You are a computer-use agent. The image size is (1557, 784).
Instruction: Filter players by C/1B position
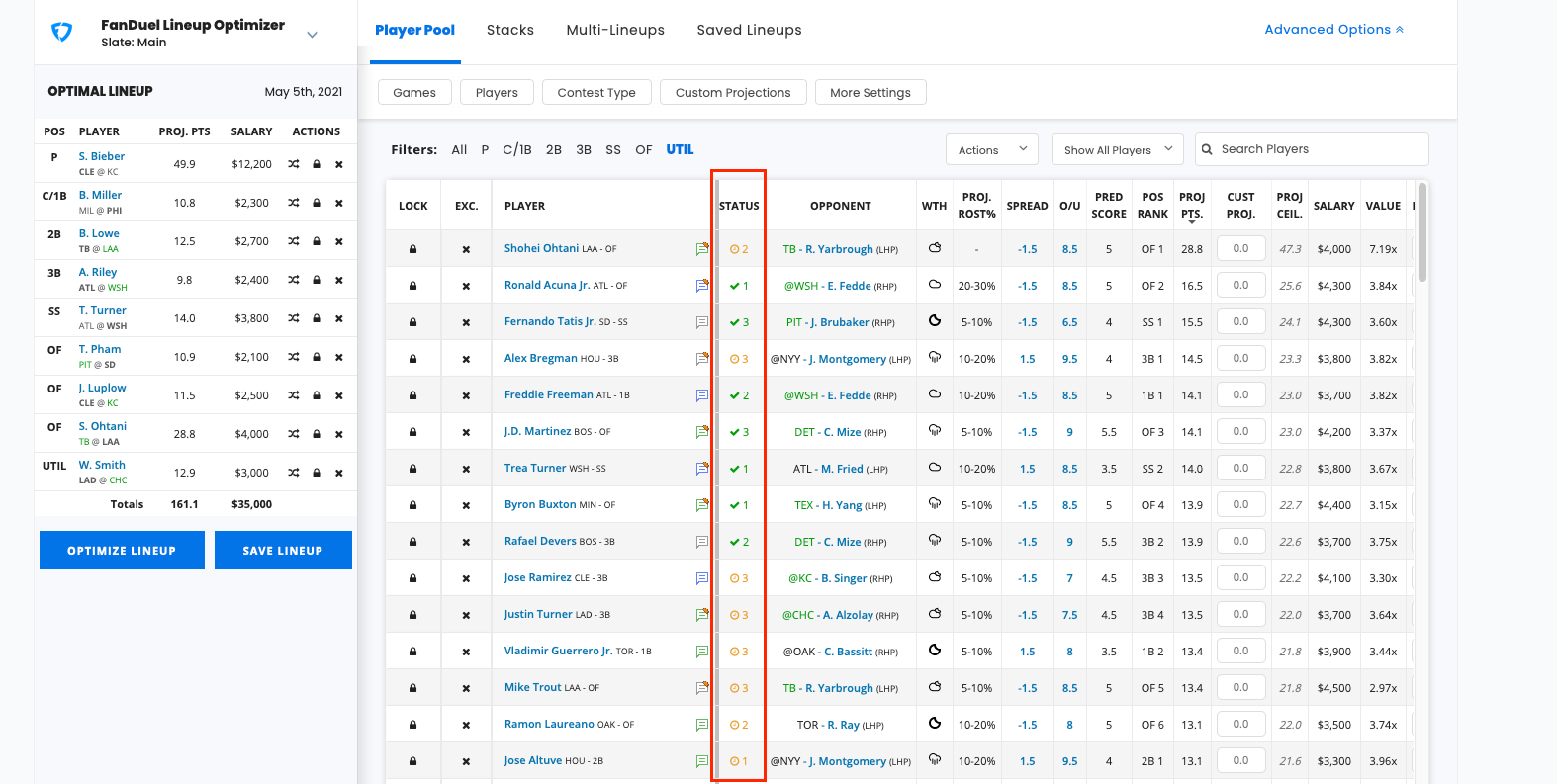tap(517, 149)
